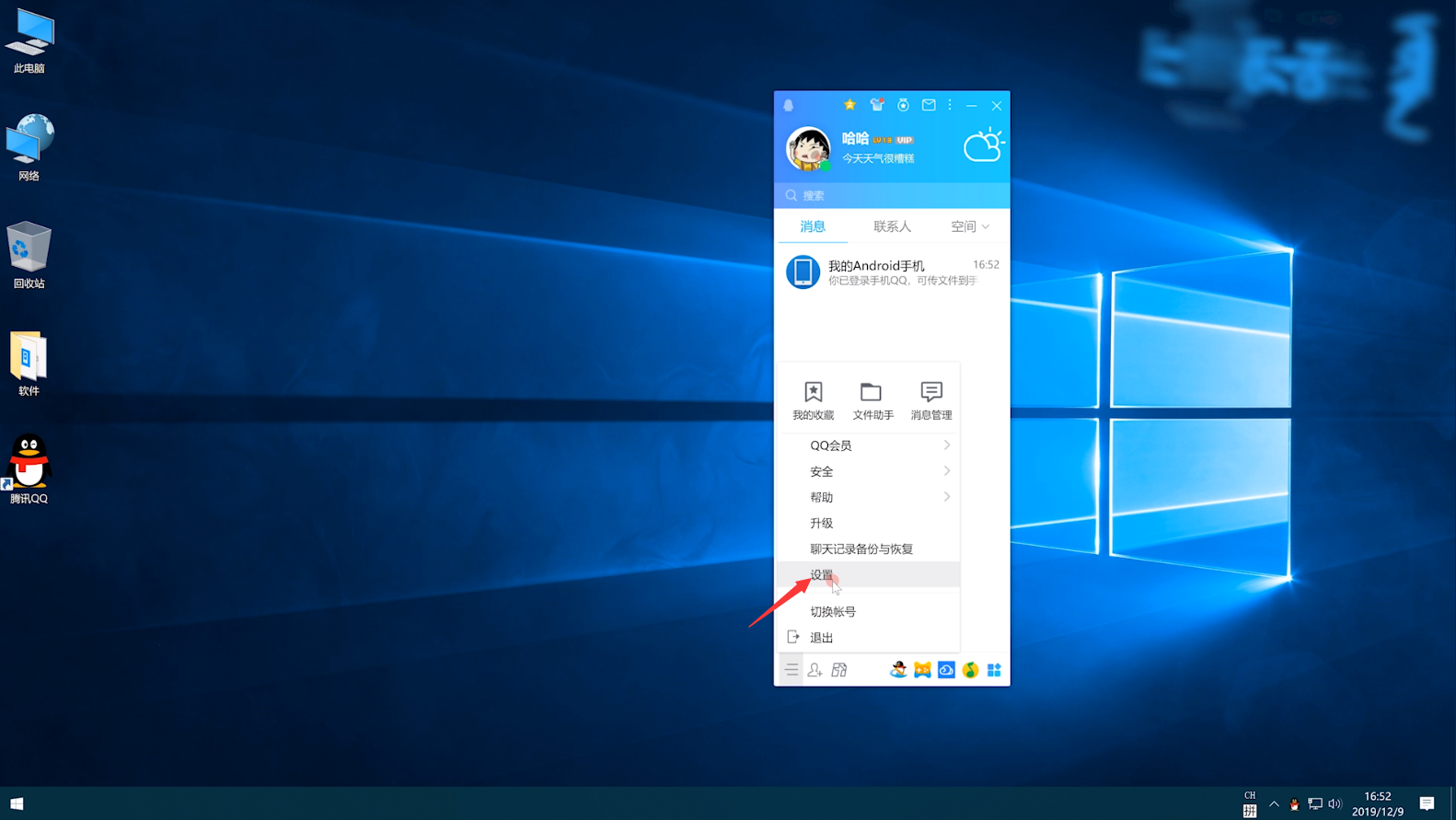Open the QQ Music icon

pyautogui.click(x=970, y=670)
